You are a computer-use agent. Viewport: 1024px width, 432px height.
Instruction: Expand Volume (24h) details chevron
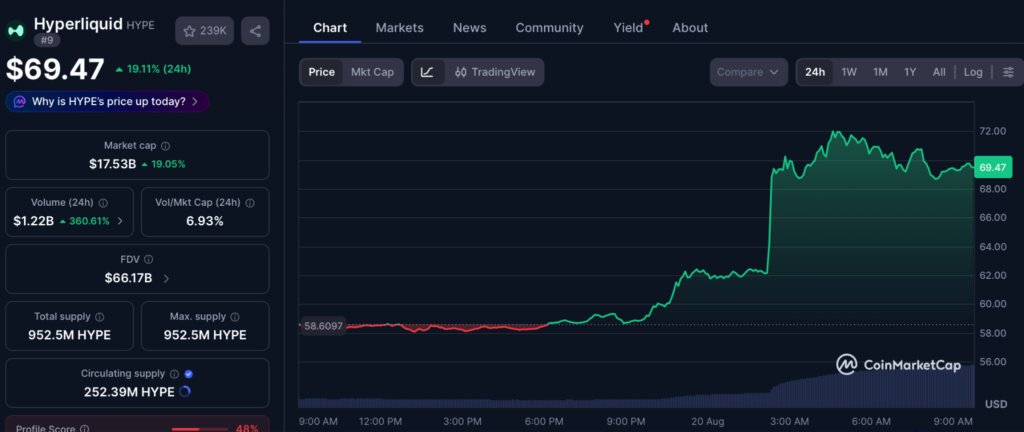click(120, 221)
